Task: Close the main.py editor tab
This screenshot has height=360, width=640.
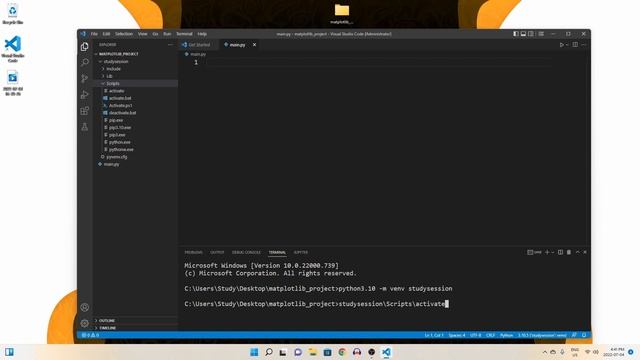Action: coord(254,44)
